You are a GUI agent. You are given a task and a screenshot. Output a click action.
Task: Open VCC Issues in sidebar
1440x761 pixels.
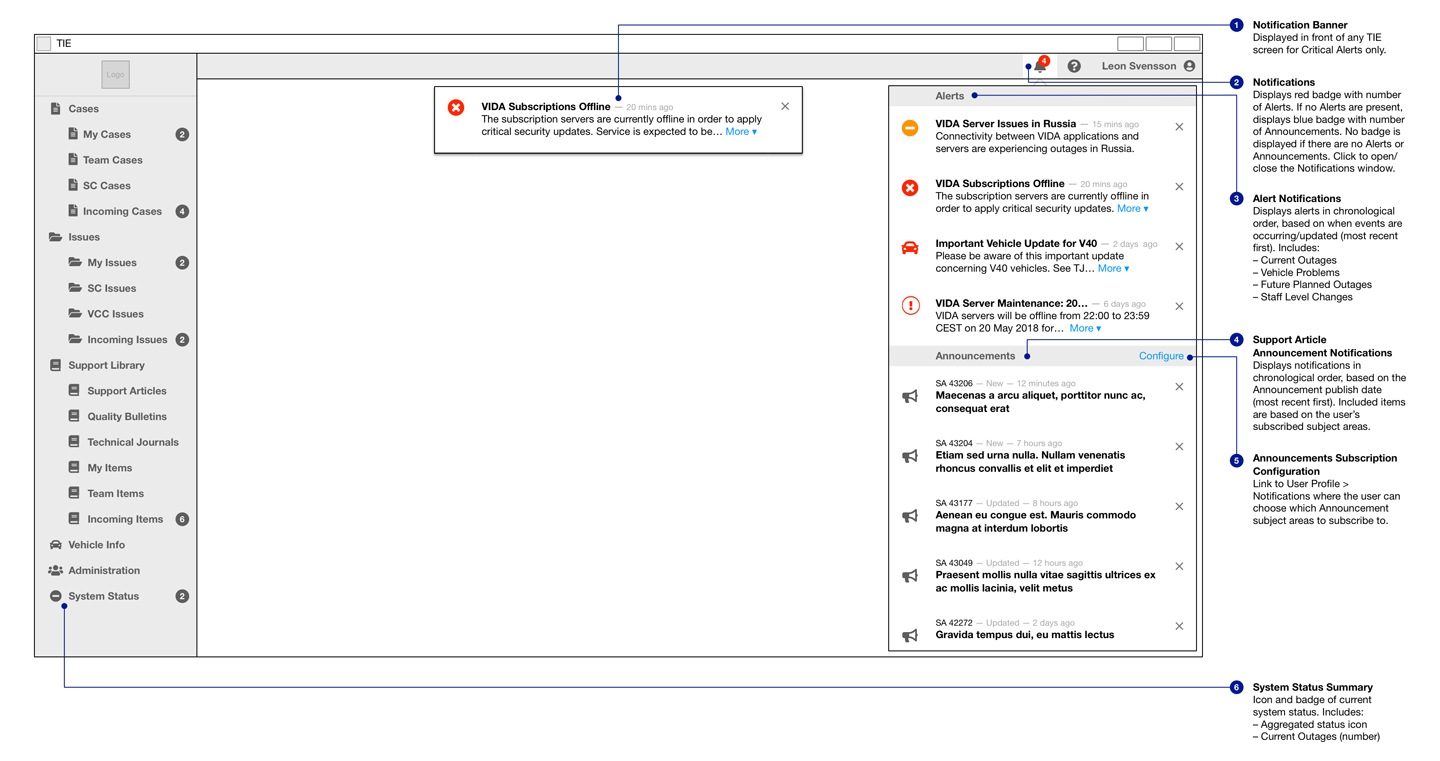coord(115,314)
